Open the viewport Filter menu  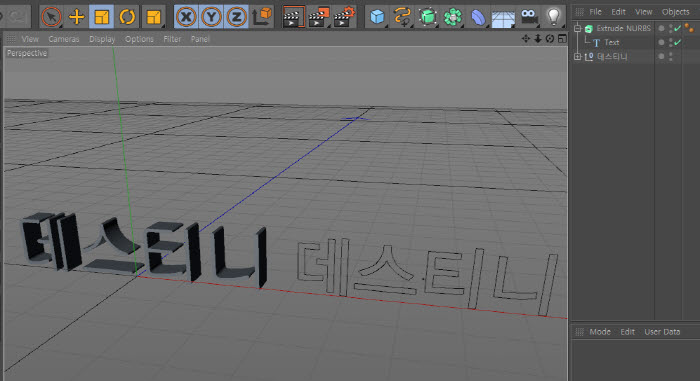coord(172,39)
